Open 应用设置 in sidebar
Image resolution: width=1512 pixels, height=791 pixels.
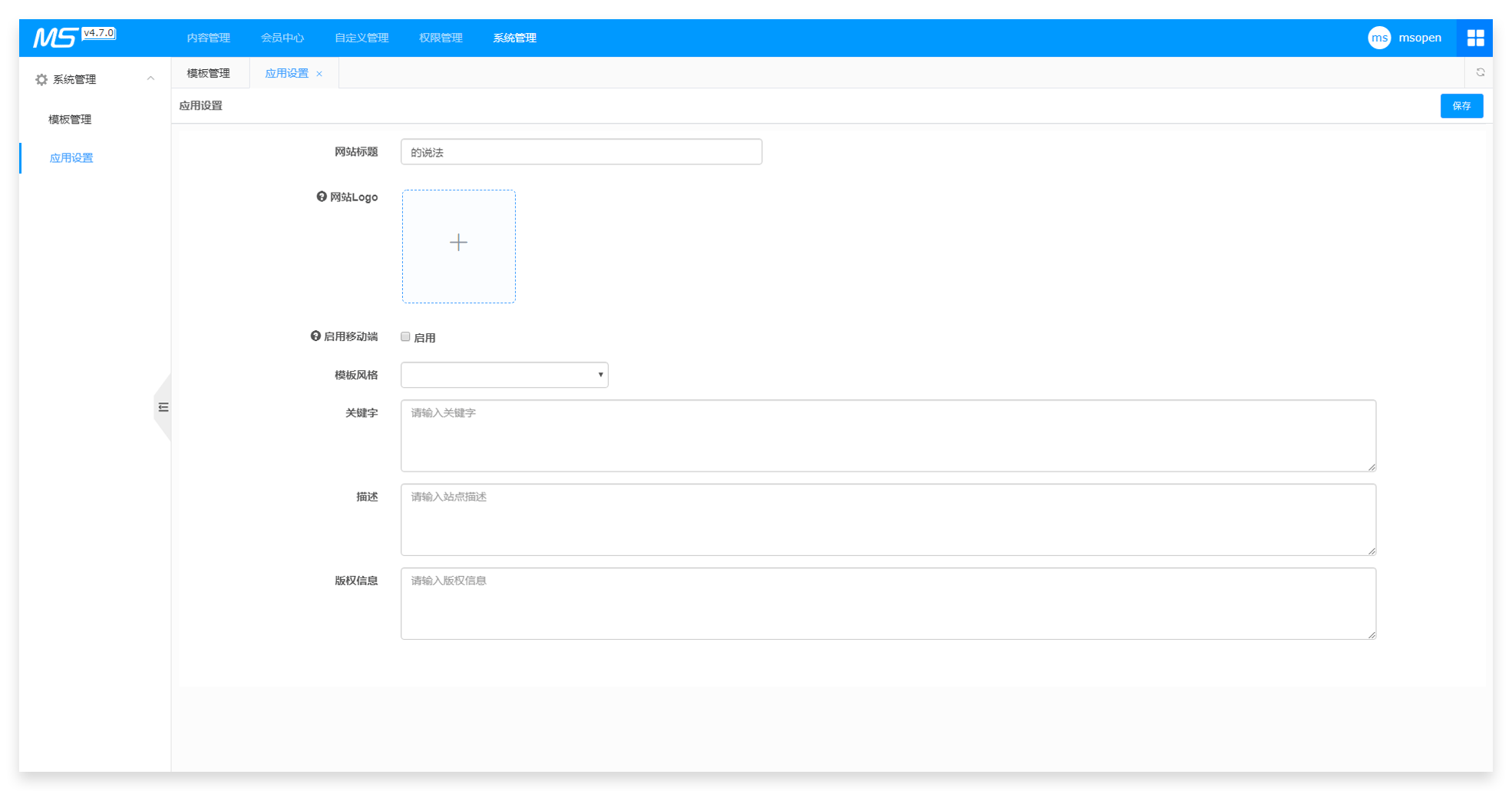[71, 157]
